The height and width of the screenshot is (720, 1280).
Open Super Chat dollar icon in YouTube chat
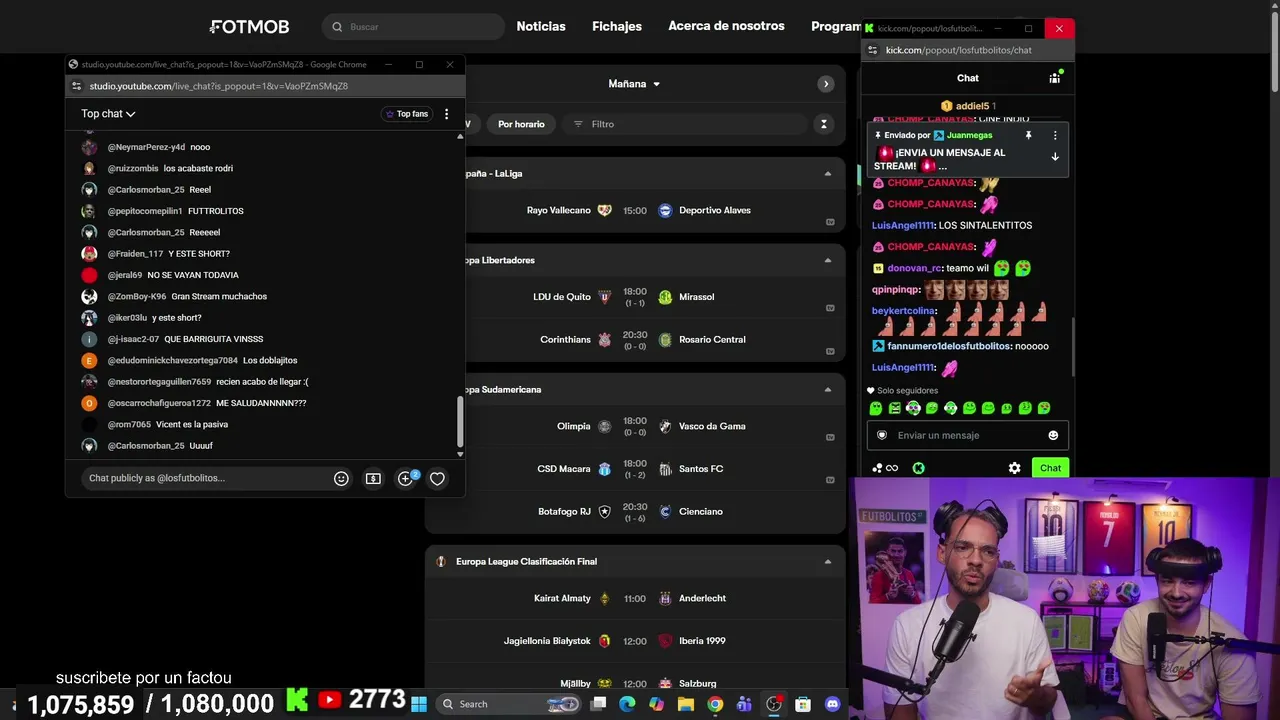[x=373, y=479]
